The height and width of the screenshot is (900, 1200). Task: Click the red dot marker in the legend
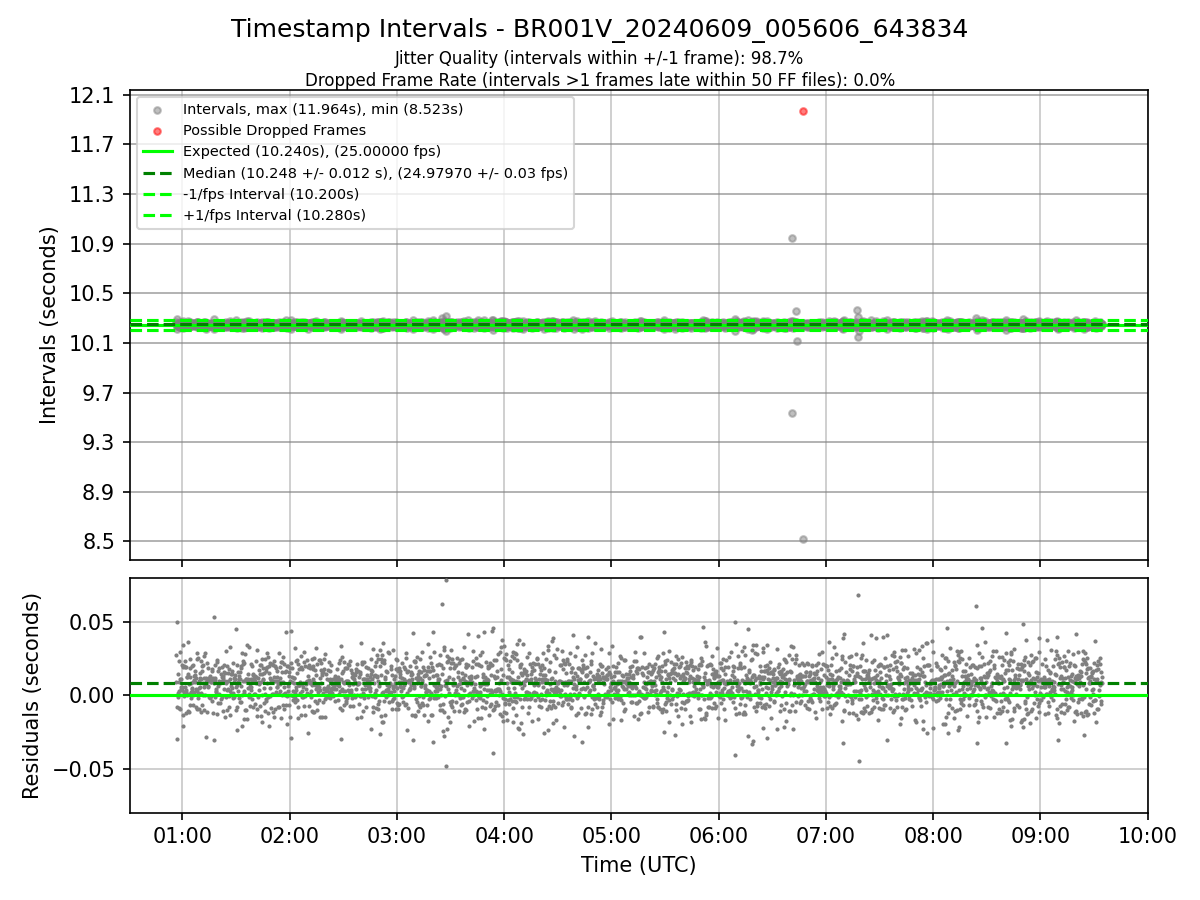click(157, 131)
